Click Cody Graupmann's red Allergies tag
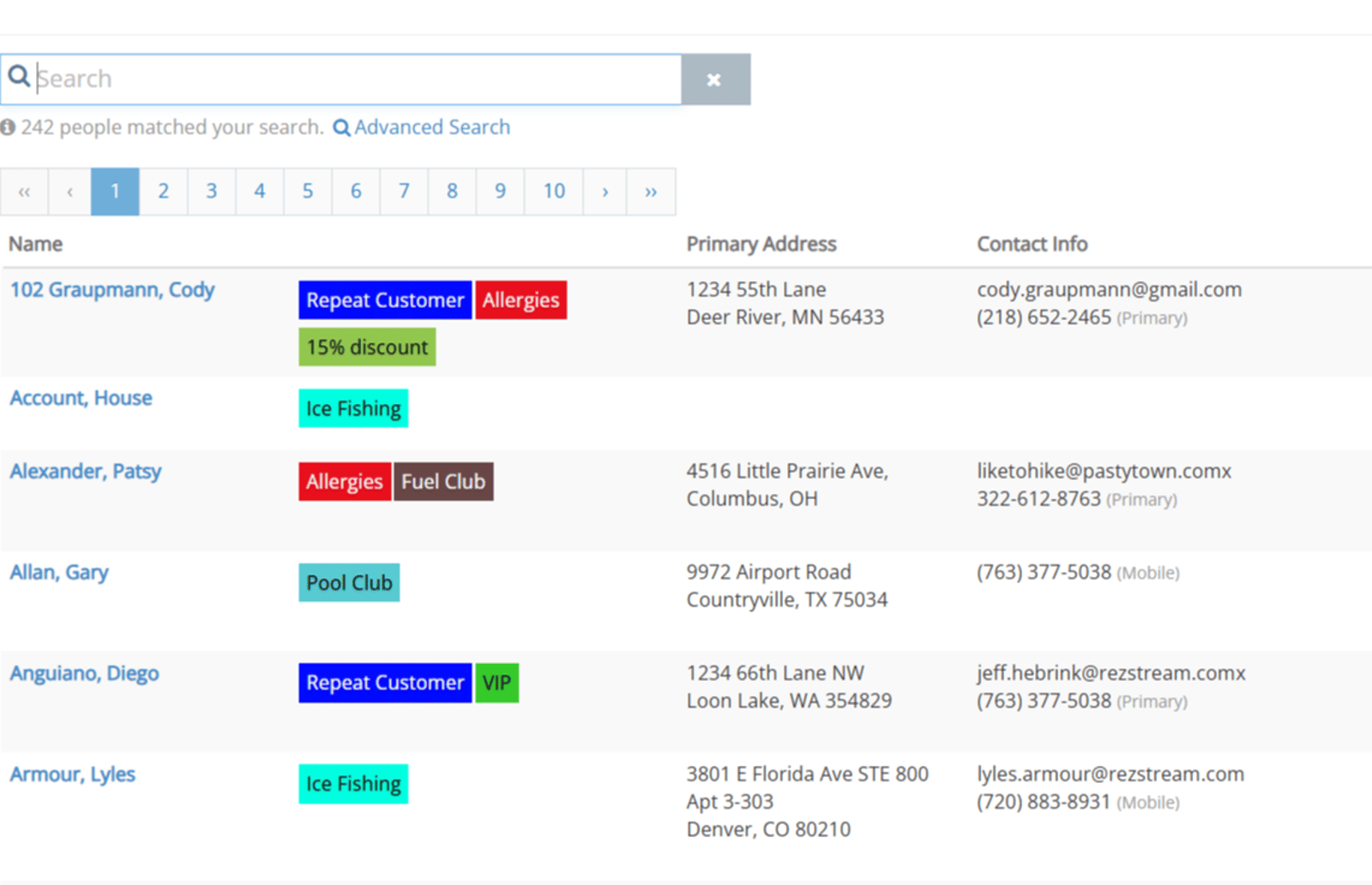Viewport: 1372px width, 885px height. (x=521, y=300)
